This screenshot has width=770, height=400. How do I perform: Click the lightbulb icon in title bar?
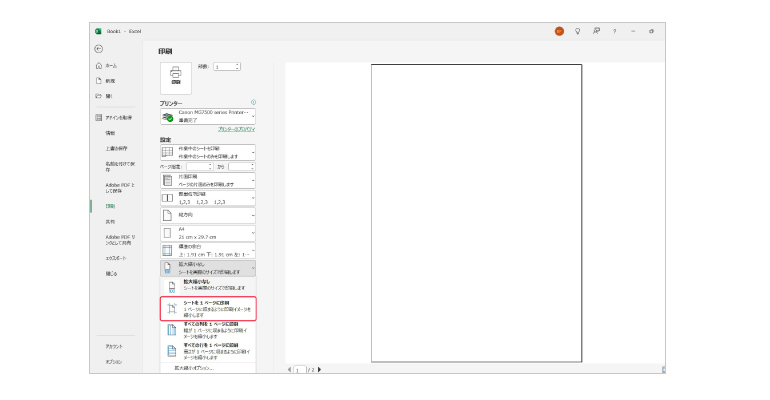578,31
